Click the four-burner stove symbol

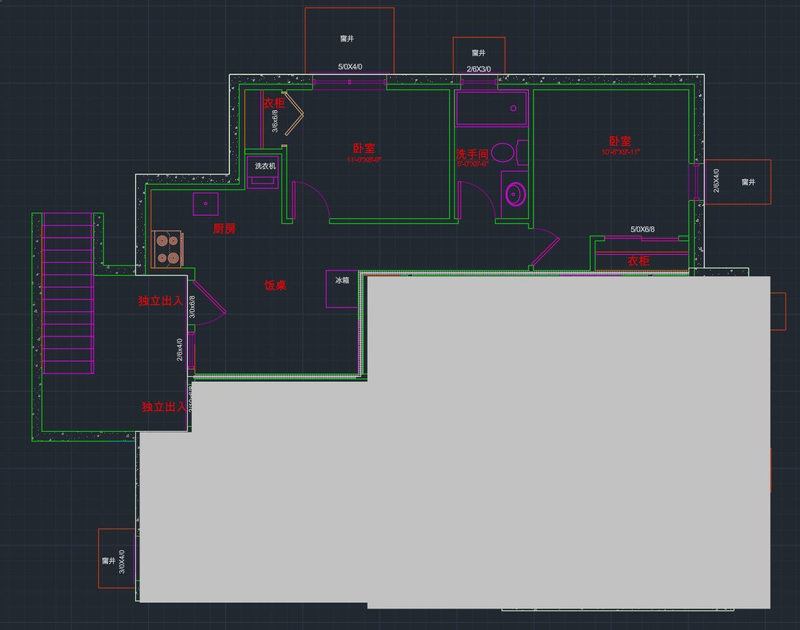[167, 248]
